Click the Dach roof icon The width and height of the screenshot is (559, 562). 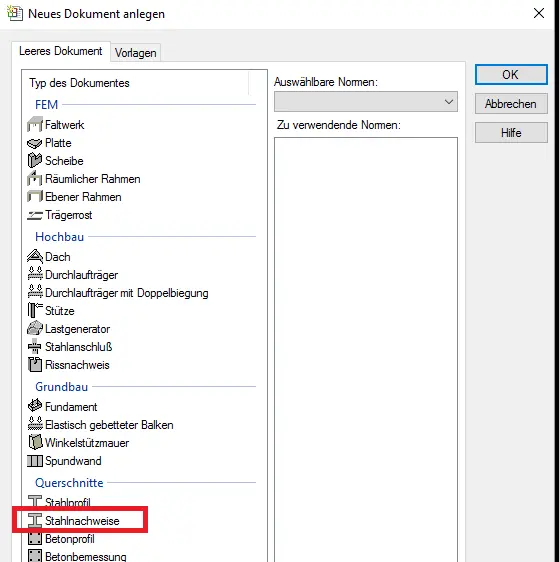35,257
